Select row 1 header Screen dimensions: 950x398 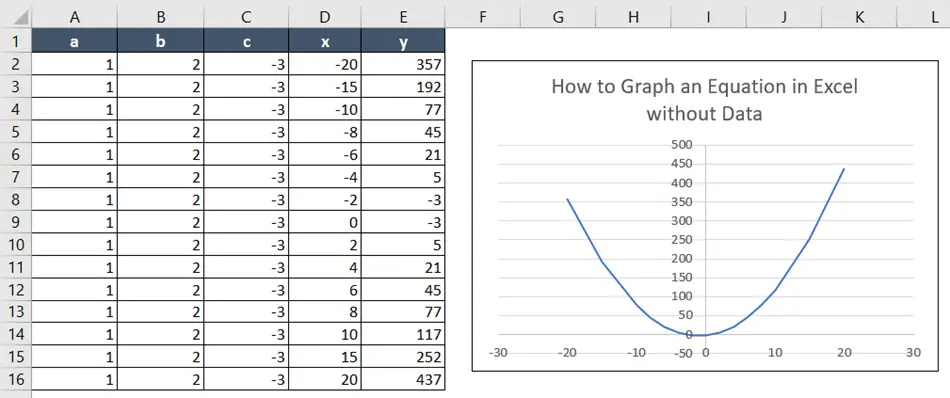[x=15, y=41]
